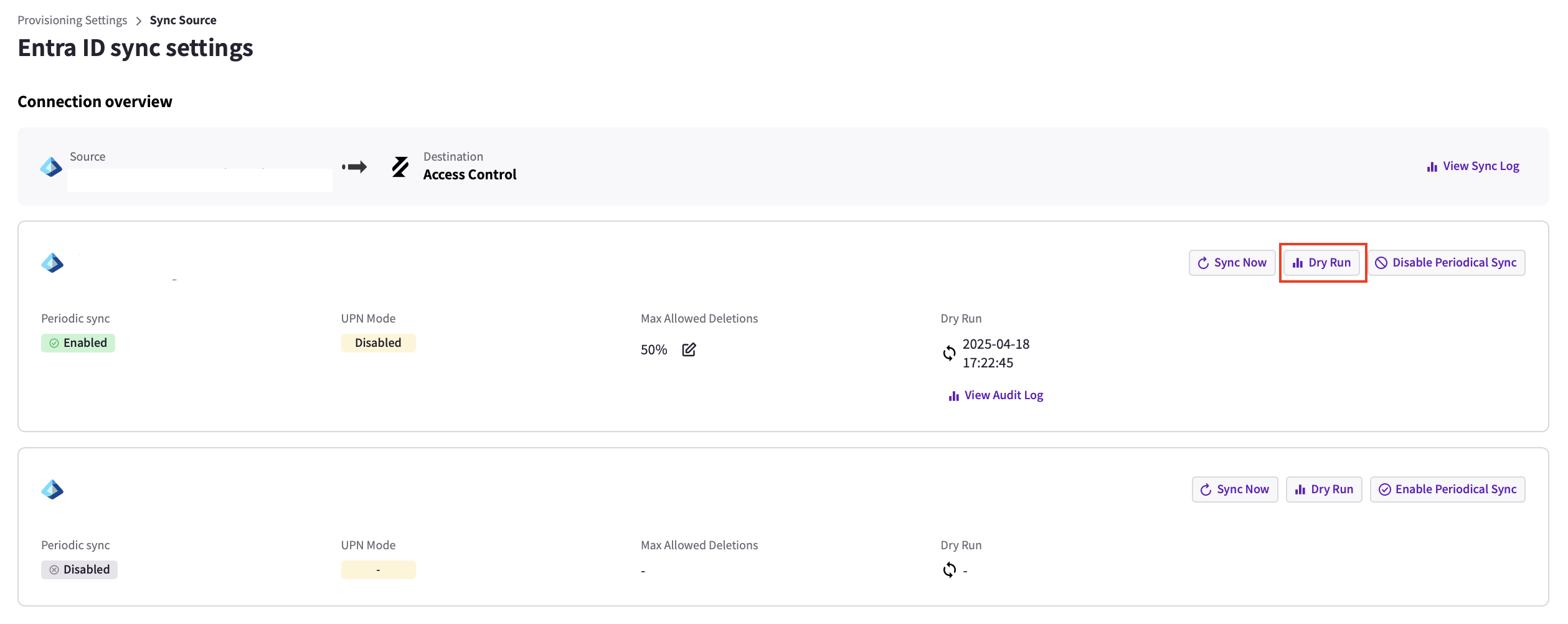Click Entra ID icon in second card
Viewport: 1568px width, 624px height.
point(52,489)
